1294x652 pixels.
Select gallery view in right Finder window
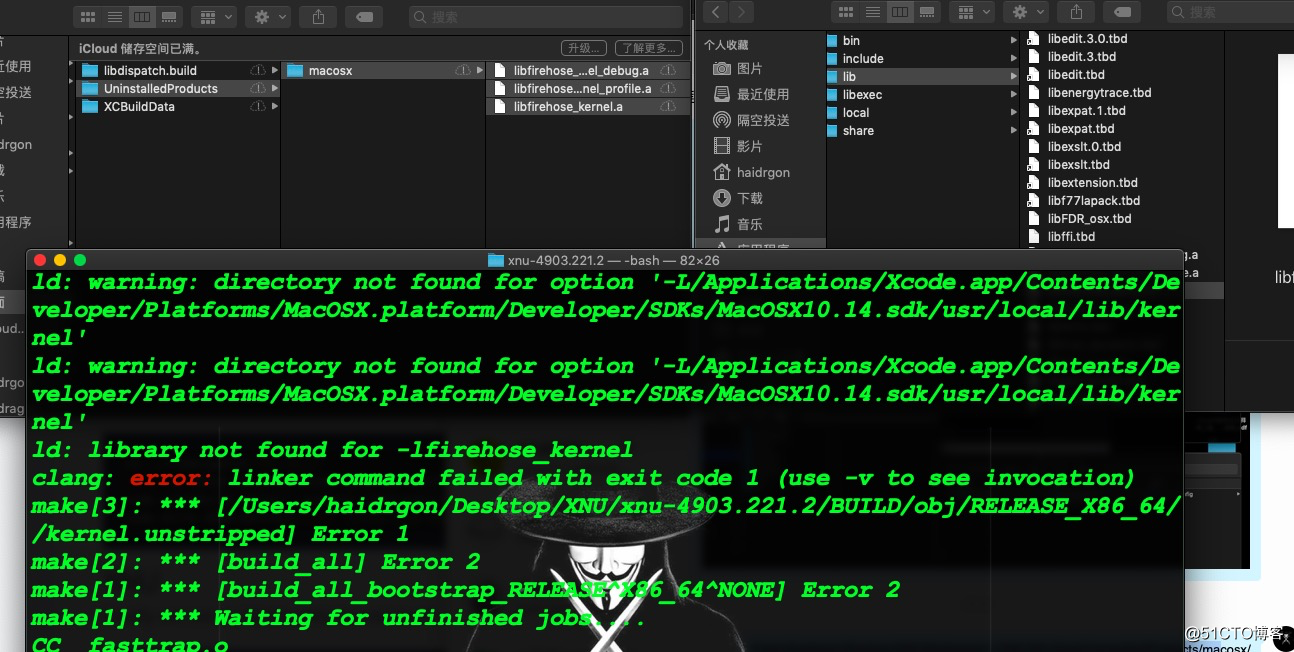coord(928,12)
